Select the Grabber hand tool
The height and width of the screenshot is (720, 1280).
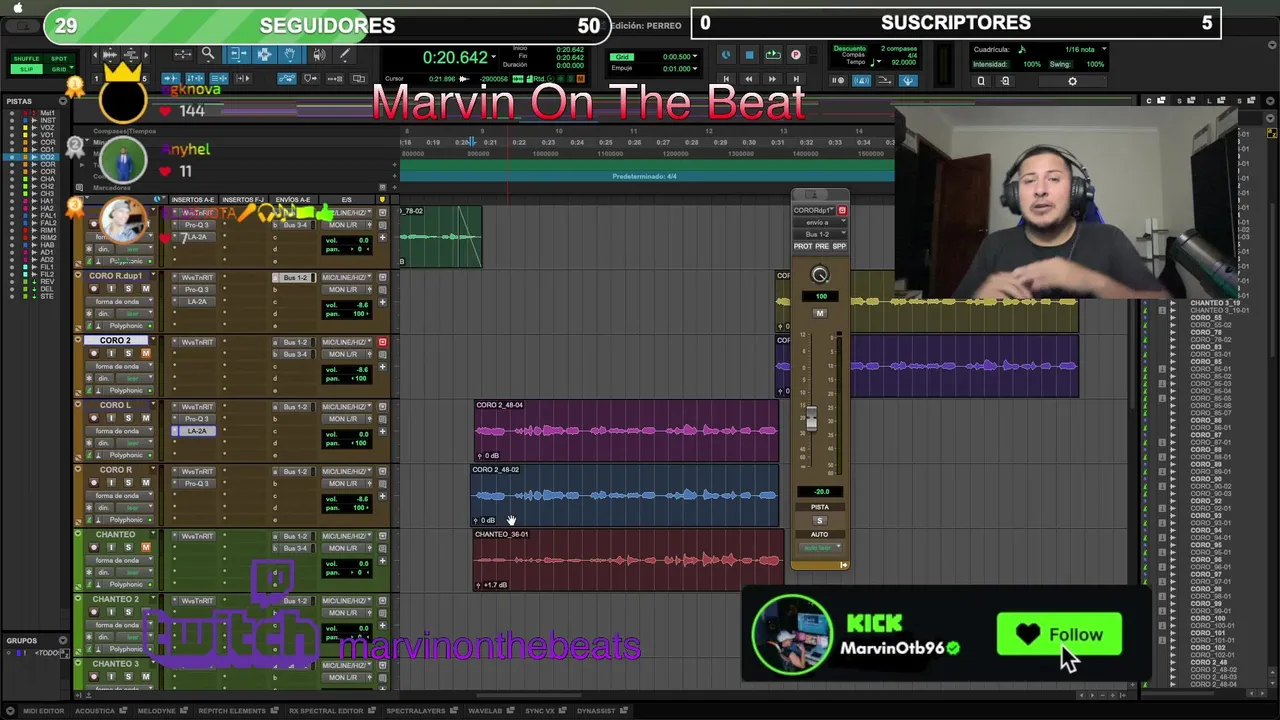[x=290, y=55]
